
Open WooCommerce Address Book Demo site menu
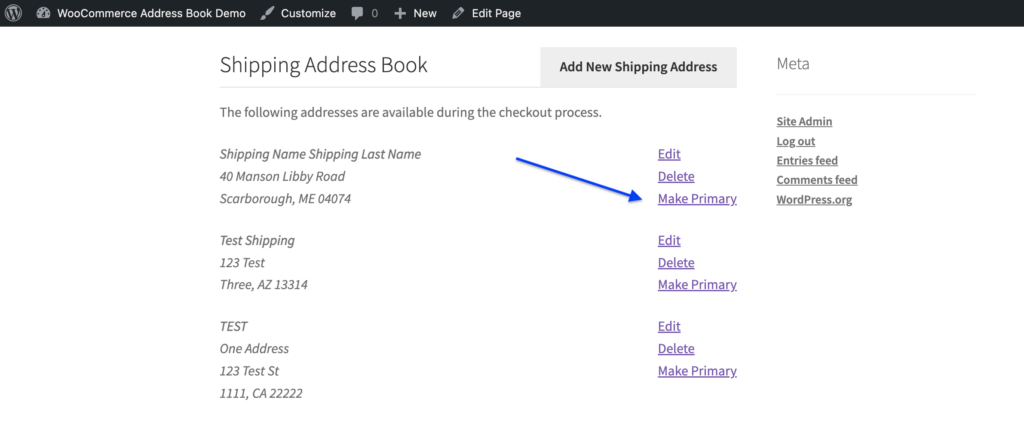coord(151,13)
